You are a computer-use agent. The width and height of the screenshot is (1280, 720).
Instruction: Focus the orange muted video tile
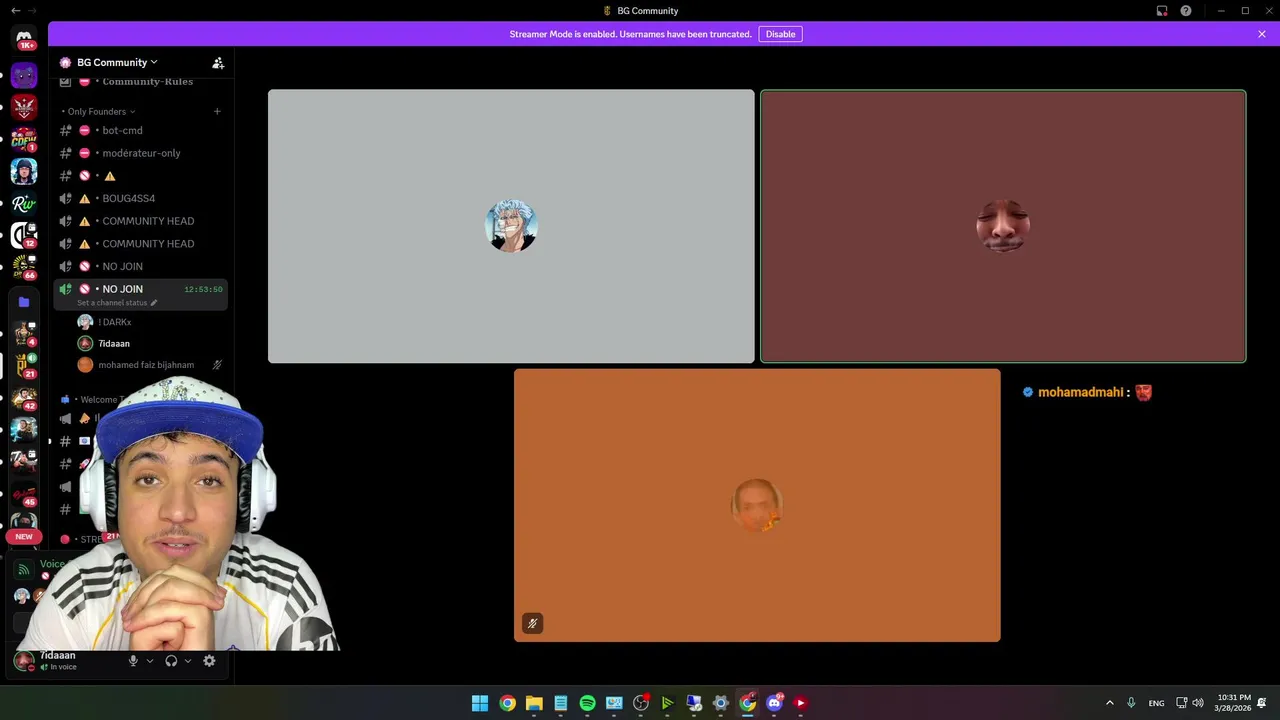(x=757, y=505)
